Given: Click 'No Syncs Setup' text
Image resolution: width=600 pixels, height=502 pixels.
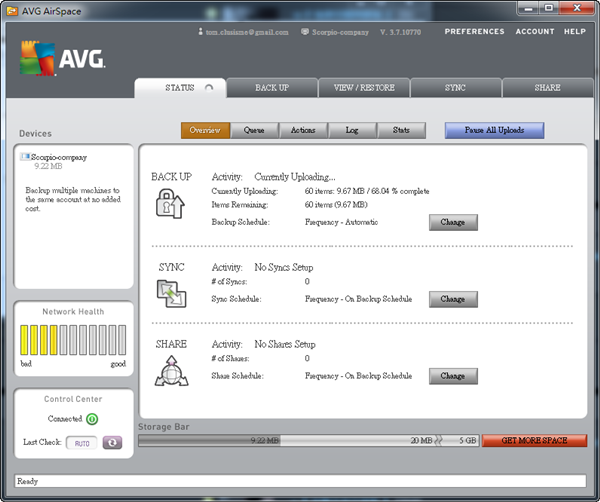Looking at the screenshot, I should pos(284,267).
